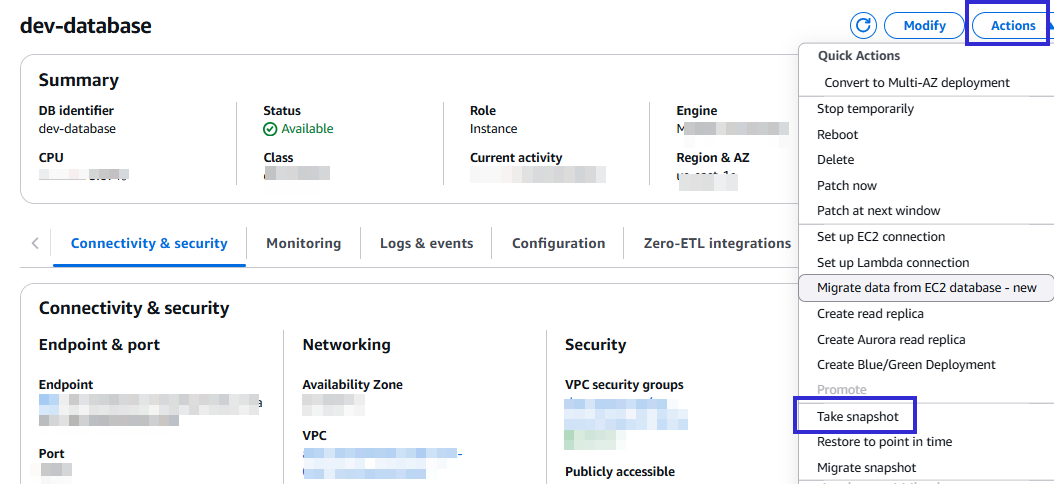
Task: Select Create Blue/Green Deployment
Action: (906, 365)
